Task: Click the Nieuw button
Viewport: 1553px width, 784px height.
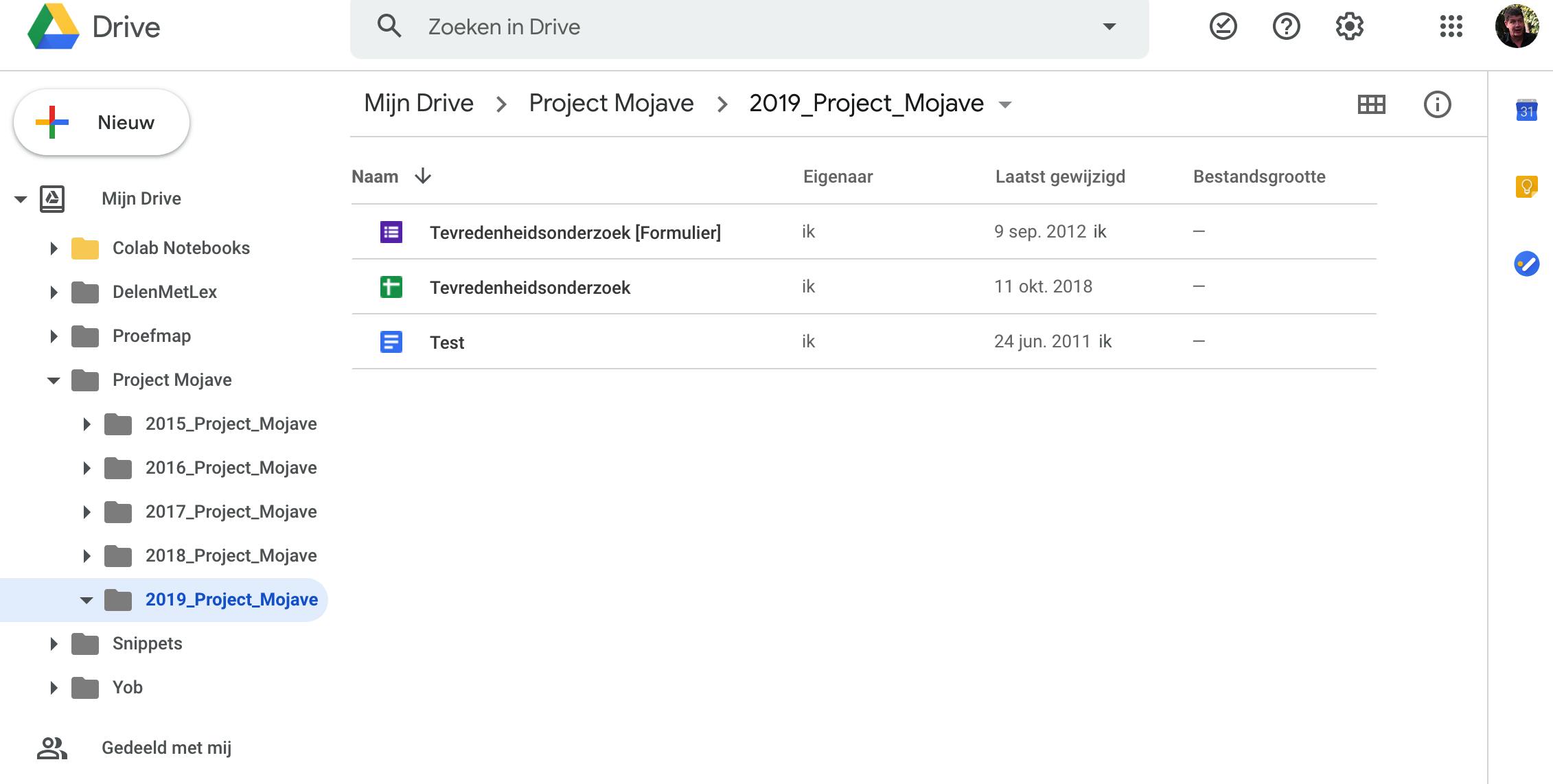Action: pyautogui.click(x=102, y=122)
